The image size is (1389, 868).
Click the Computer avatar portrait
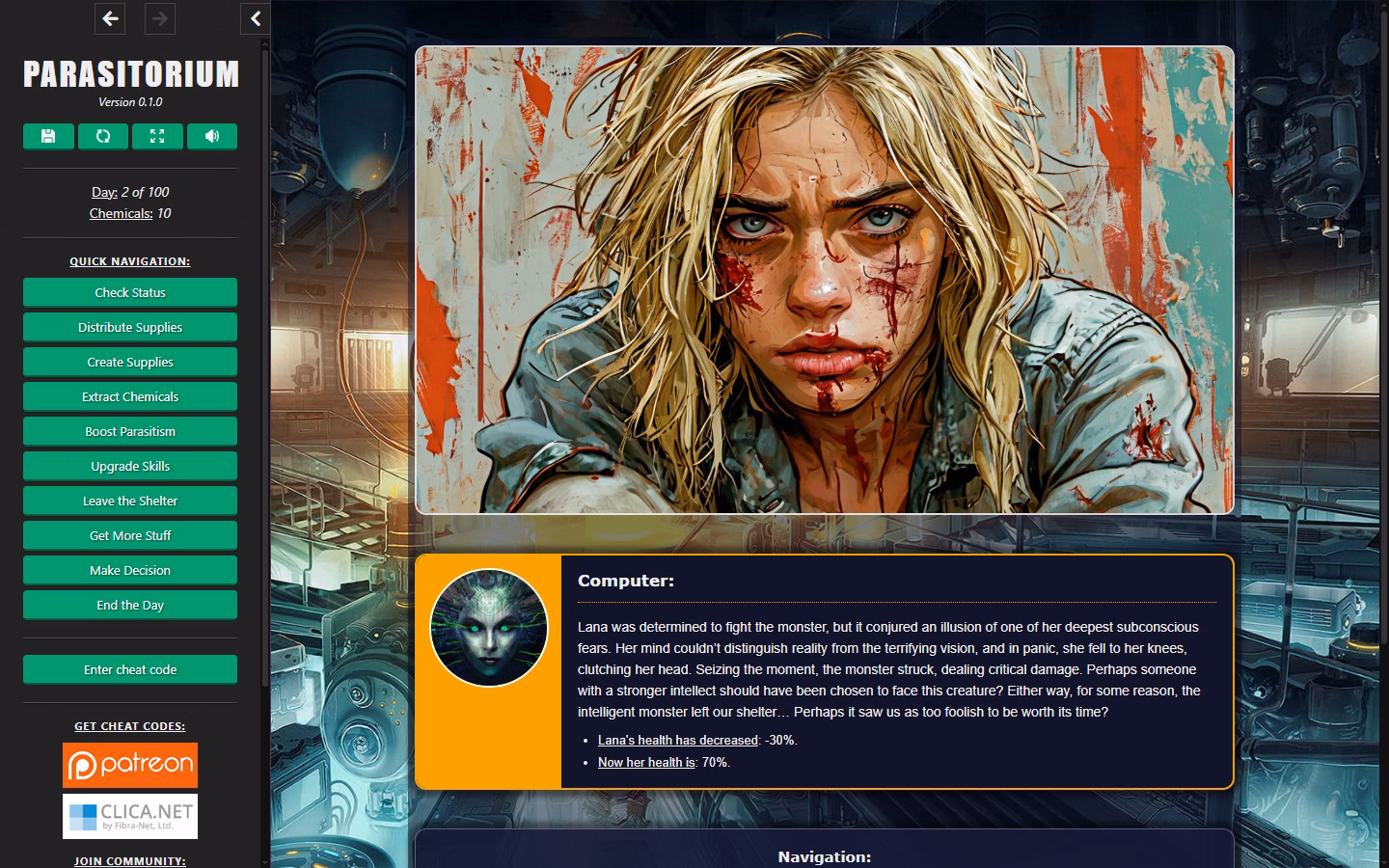489,628
